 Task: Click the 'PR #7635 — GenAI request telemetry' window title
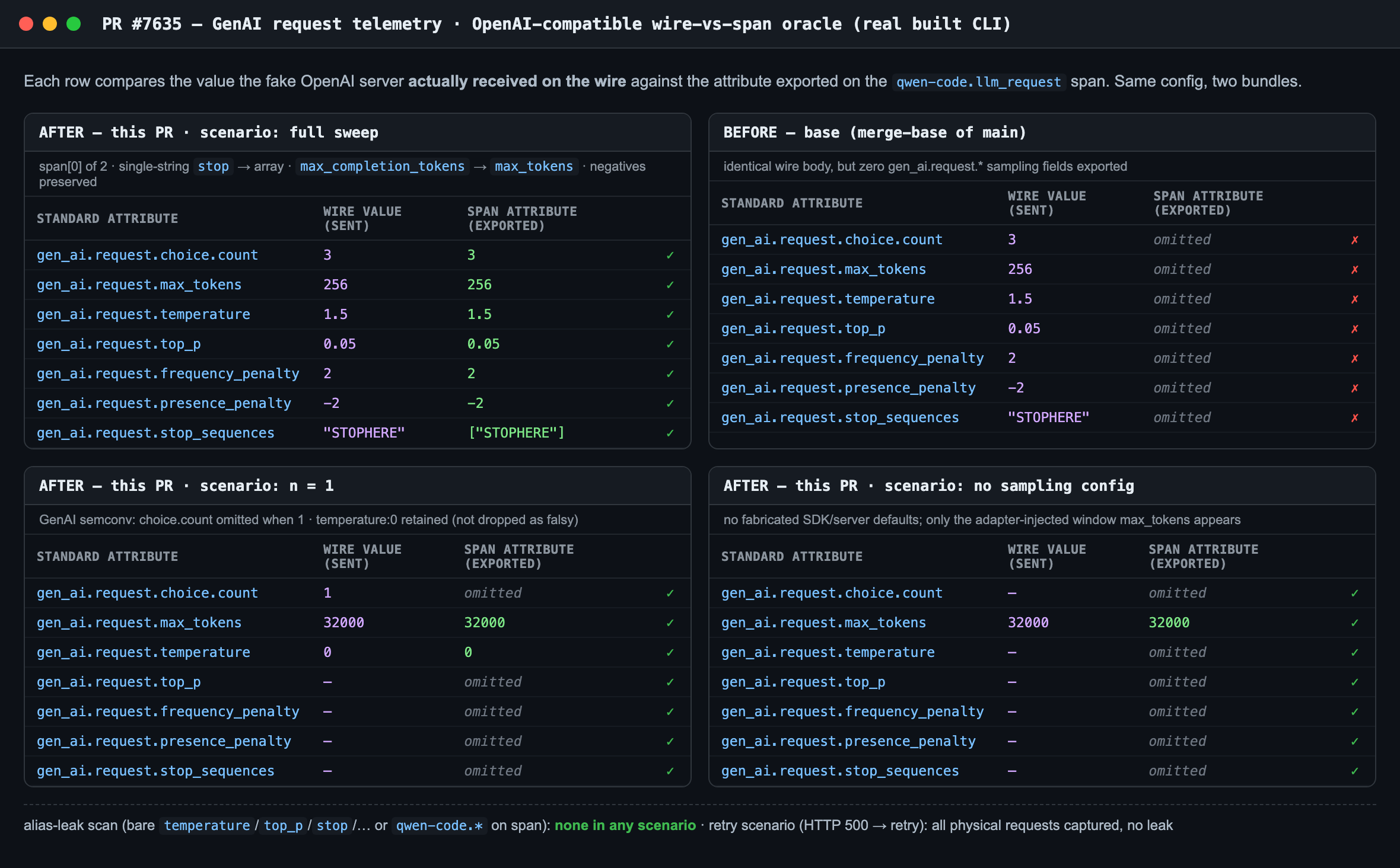(x=556, y=24)
